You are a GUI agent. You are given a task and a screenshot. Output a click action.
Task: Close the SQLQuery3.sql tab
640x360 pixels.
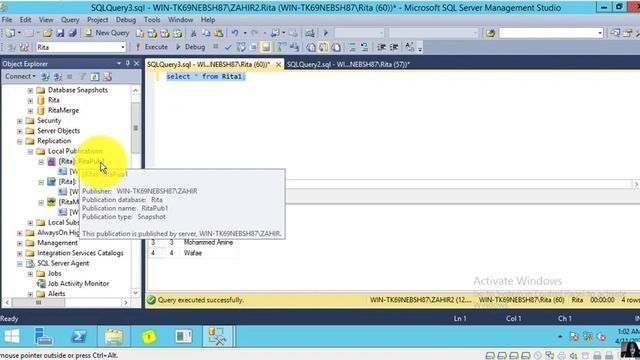(x=278, y=64)
